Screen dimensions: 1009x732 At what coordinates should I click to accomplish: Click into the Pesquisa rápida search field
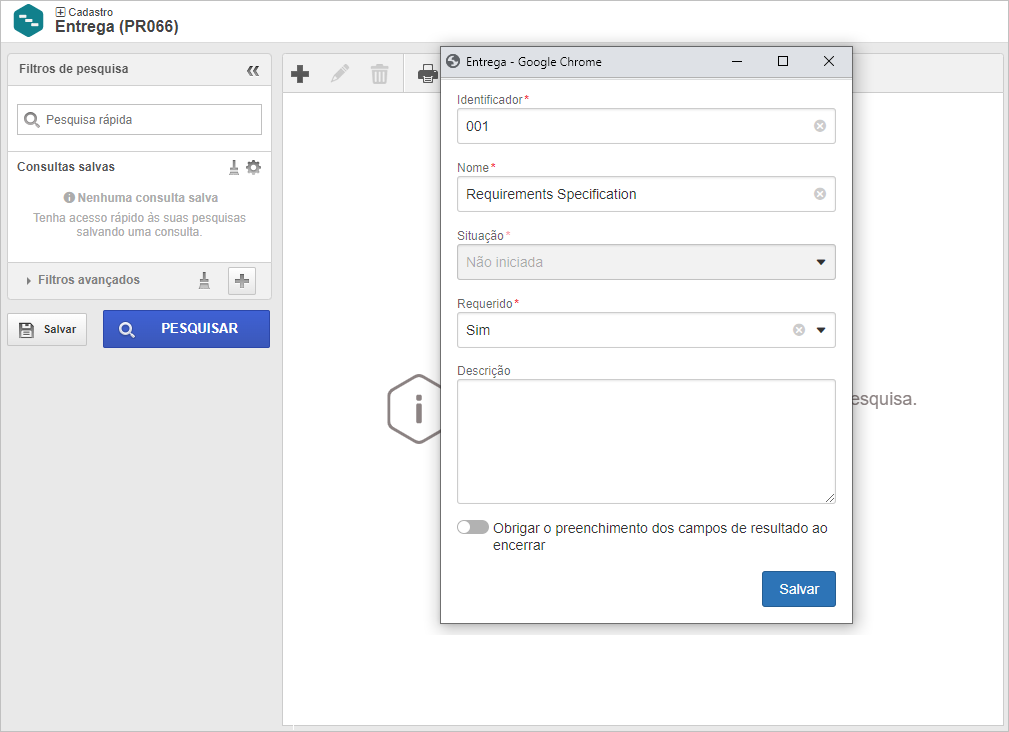click(140, 120)
